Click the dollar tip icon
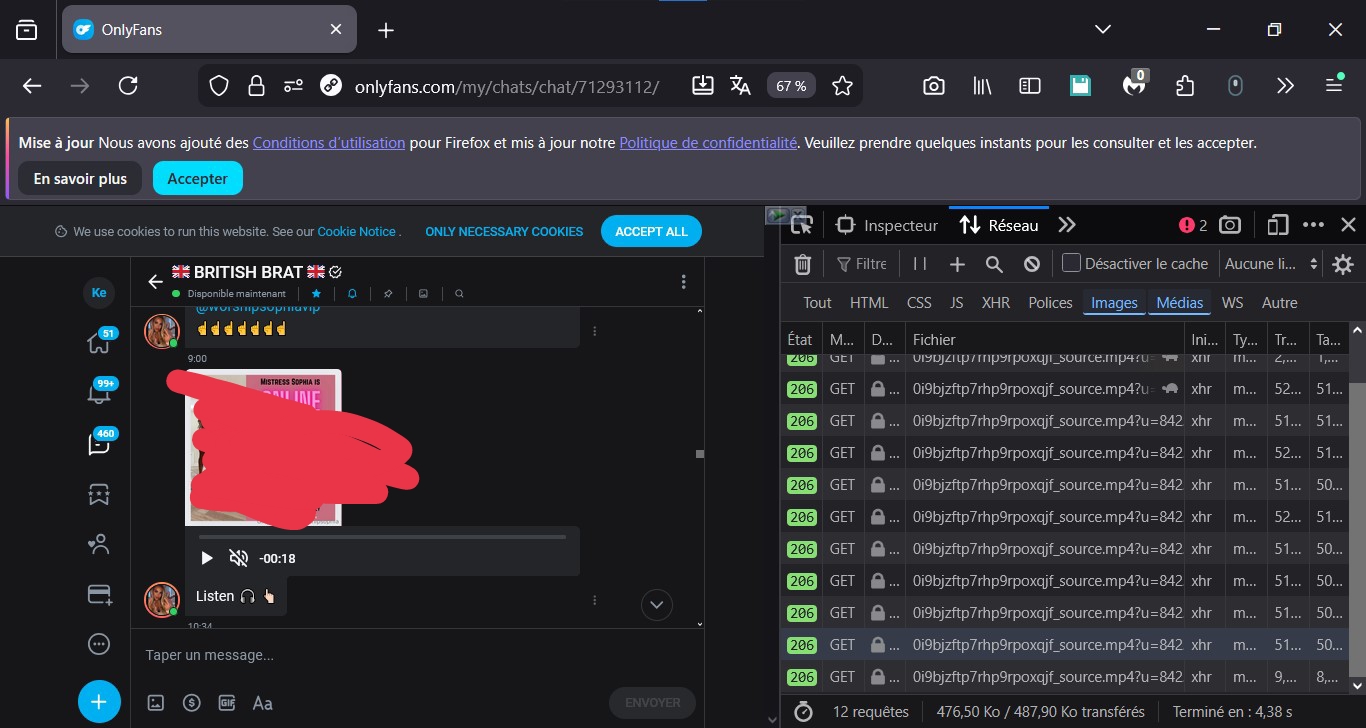Viewport: 1366px width, 728px height. click(x=192, y=703)
